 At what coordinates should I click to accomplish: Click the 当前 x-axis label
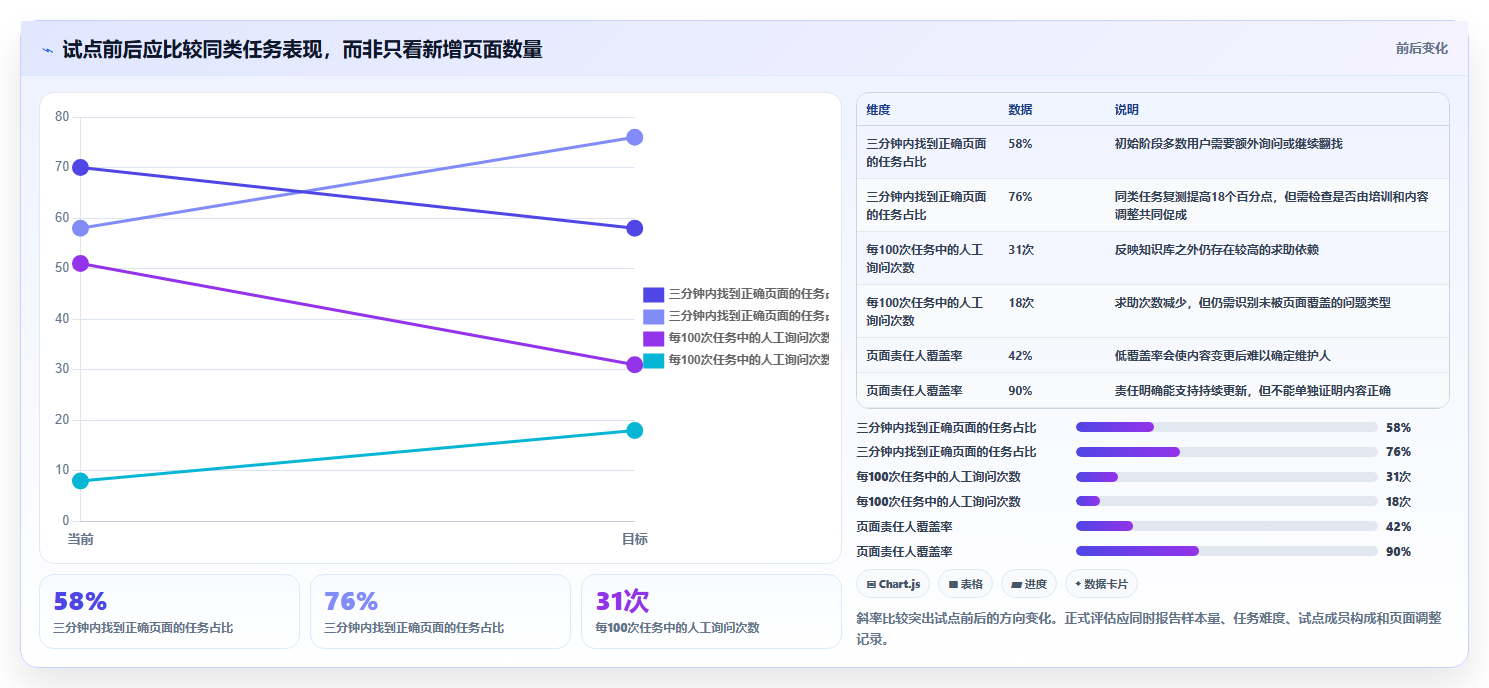(80, 539)
